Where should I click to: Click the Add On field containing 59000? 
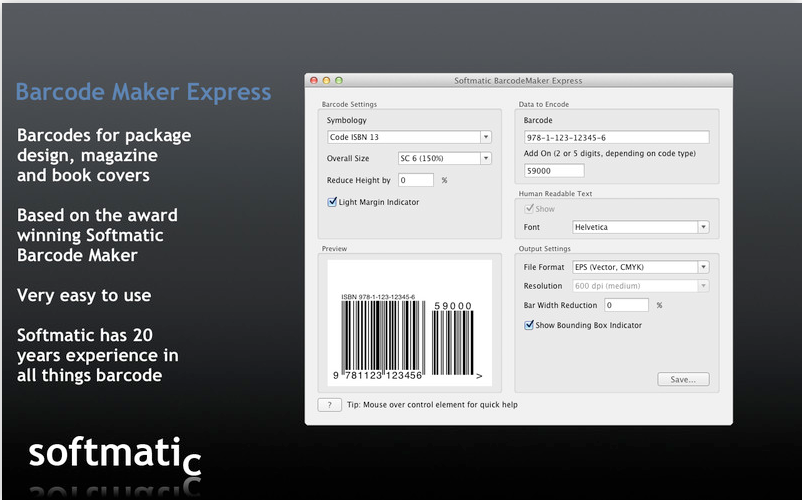[554, 171]
